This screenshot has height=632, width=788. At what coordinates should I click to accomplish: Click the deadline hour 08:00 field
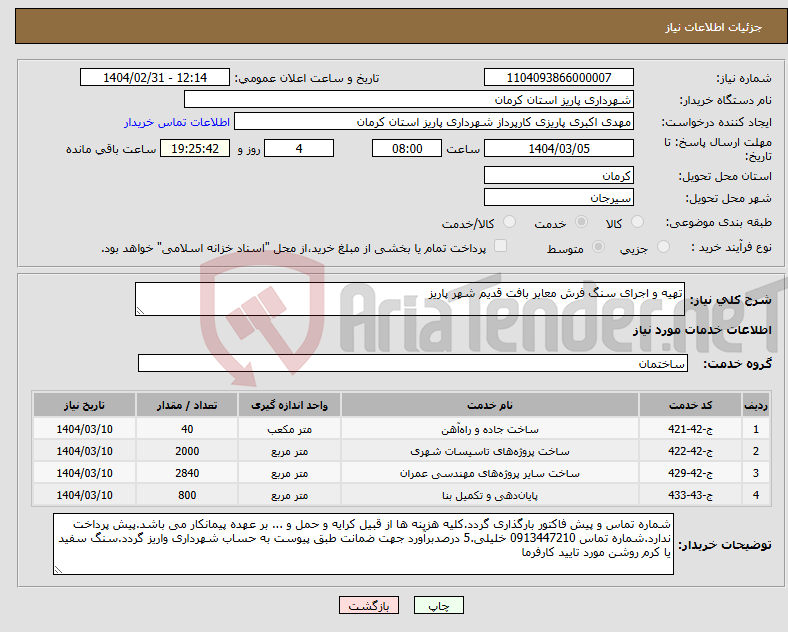(x=407, y=148)
